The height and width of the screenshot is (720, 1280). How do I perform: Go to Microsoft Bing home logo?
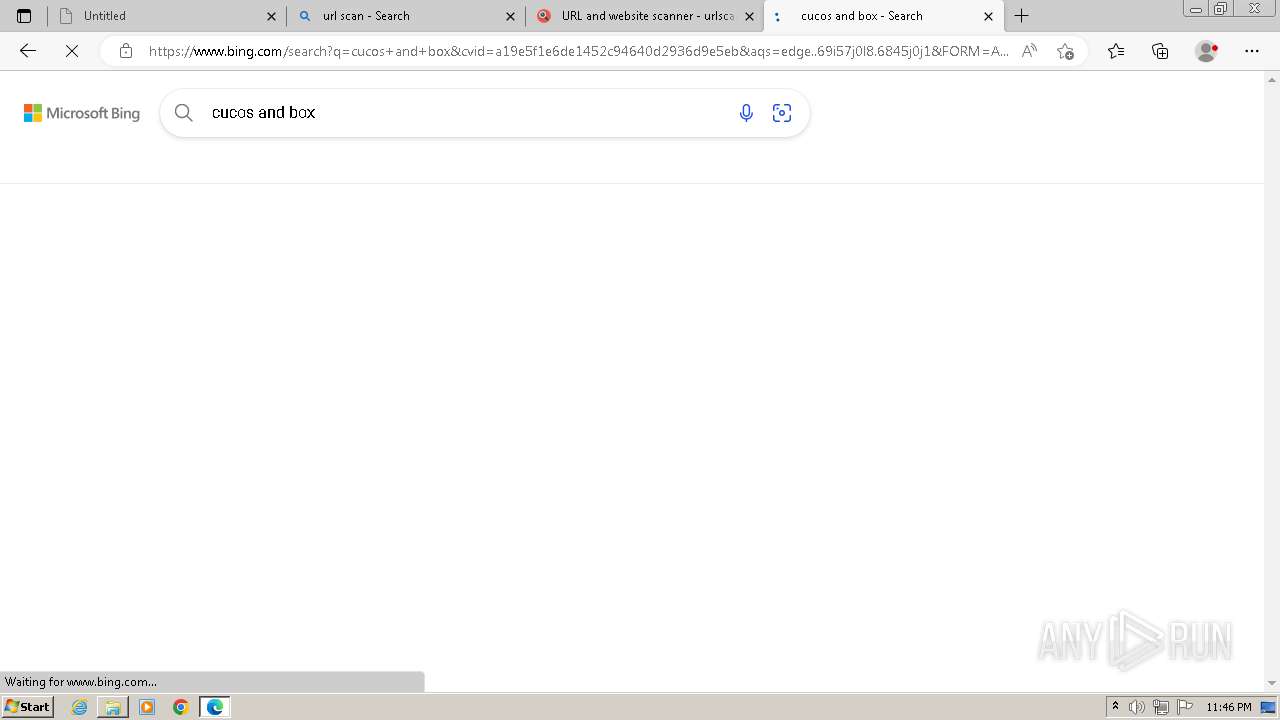pos(82,113)
